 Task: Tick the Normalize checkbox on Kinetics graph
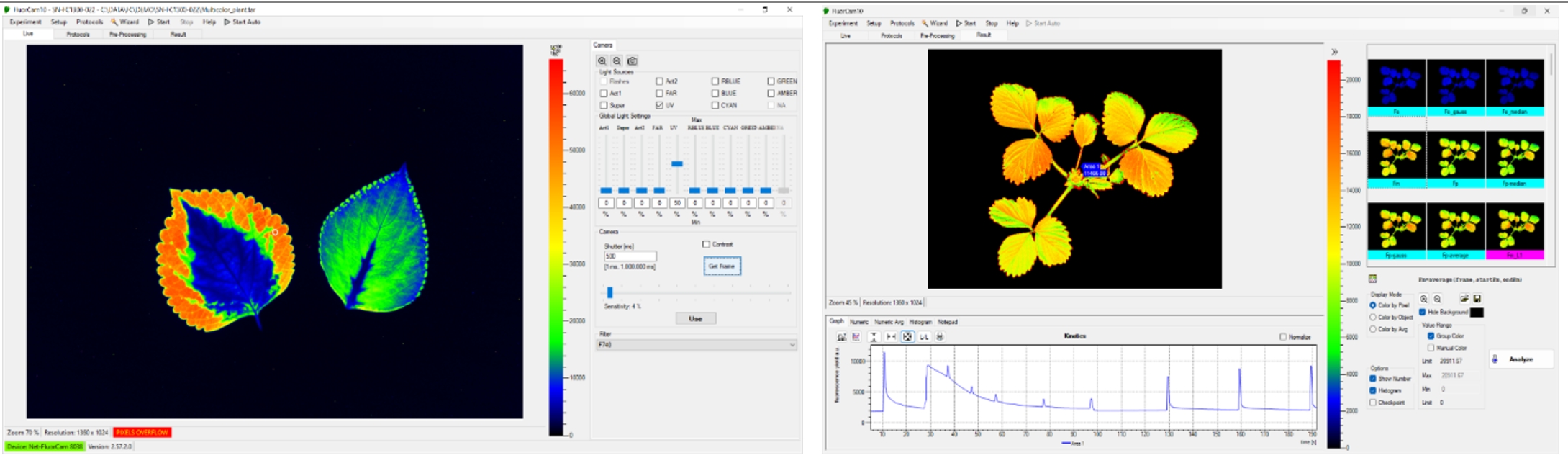click(x=1283, y=337)
